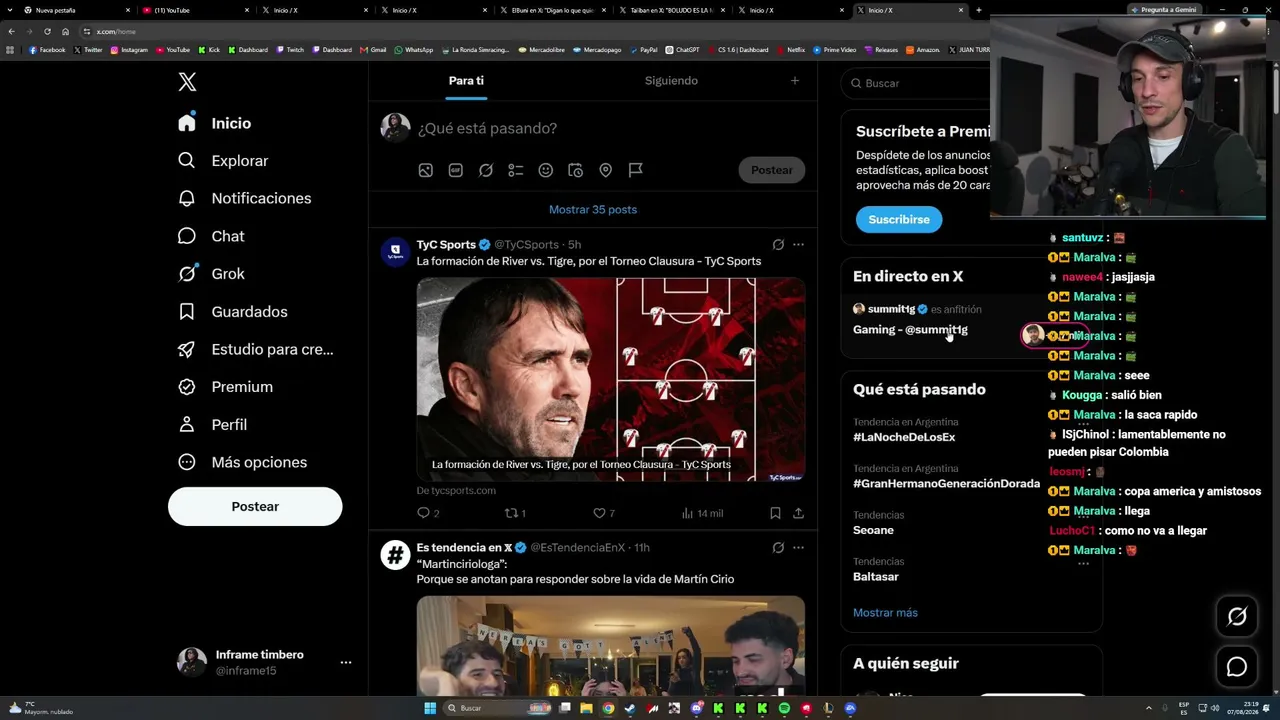Image resolution: width=1280 pixels, height=720 pixels.
Task: Switch to the Para ti tab
Action: click(x=466, y=81)
